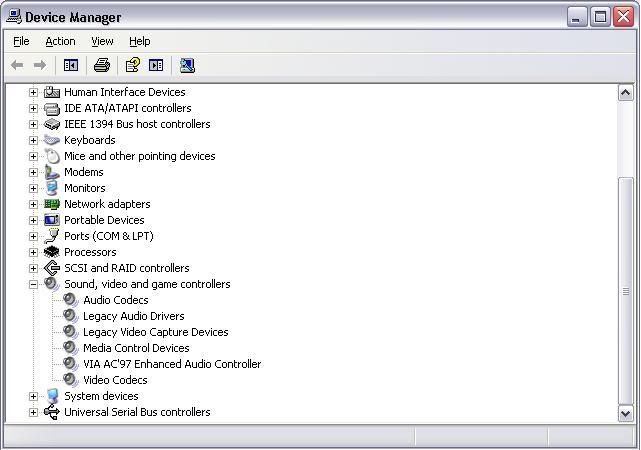Select Video Codecs entry
This screenshot has height=450, width=641.
(x=115, y=380)
